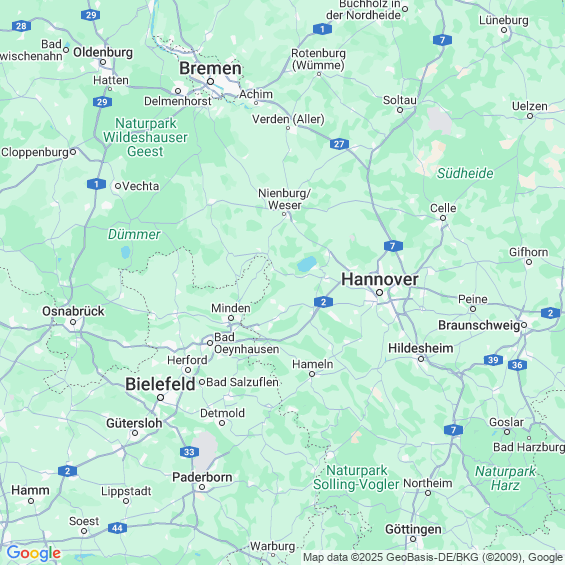Select the Osnabrück city label
This screenshot has height=565, width=565.
(x=73, y=311)
